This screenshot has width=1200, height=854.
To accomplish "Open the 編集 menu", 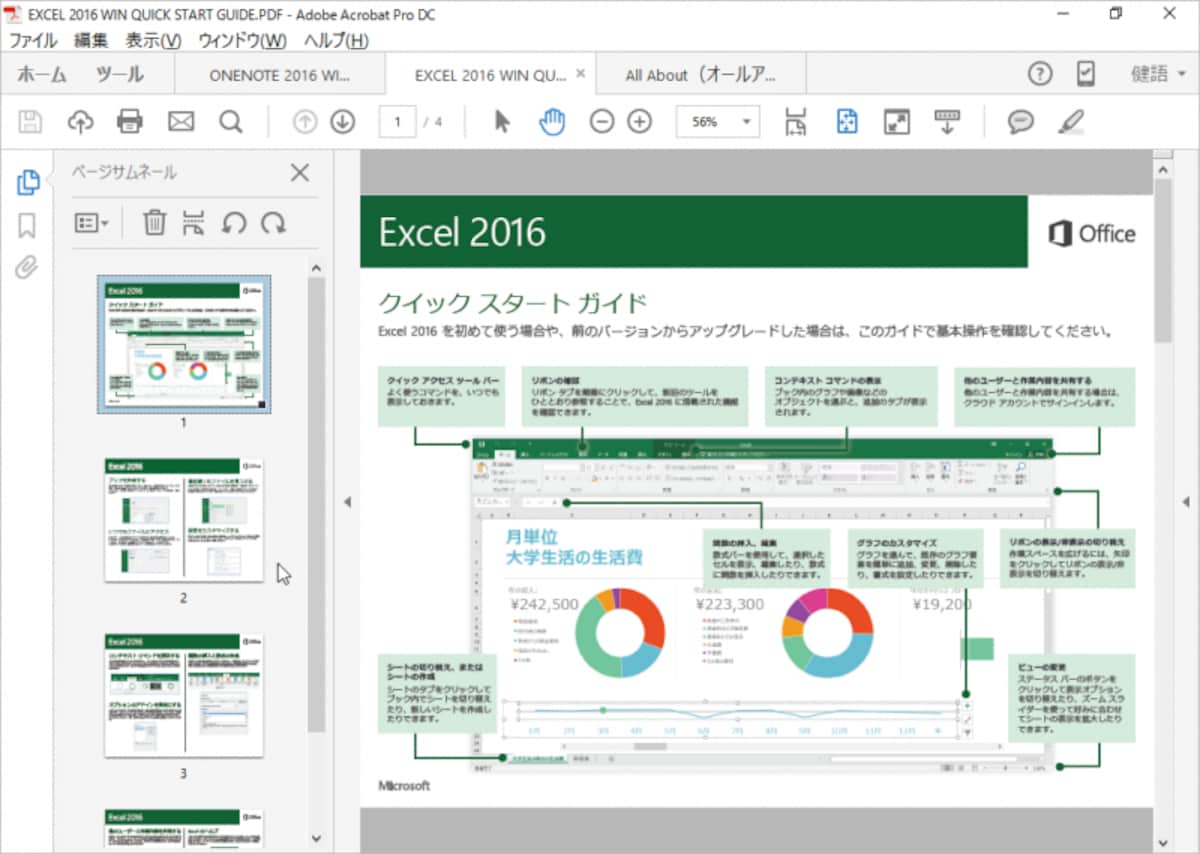I will [91, 41].
